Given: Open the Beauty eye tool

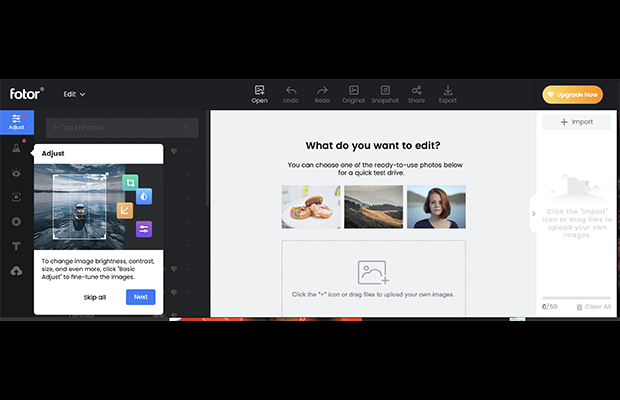Looking at the screenshot, I should (16, 173).
